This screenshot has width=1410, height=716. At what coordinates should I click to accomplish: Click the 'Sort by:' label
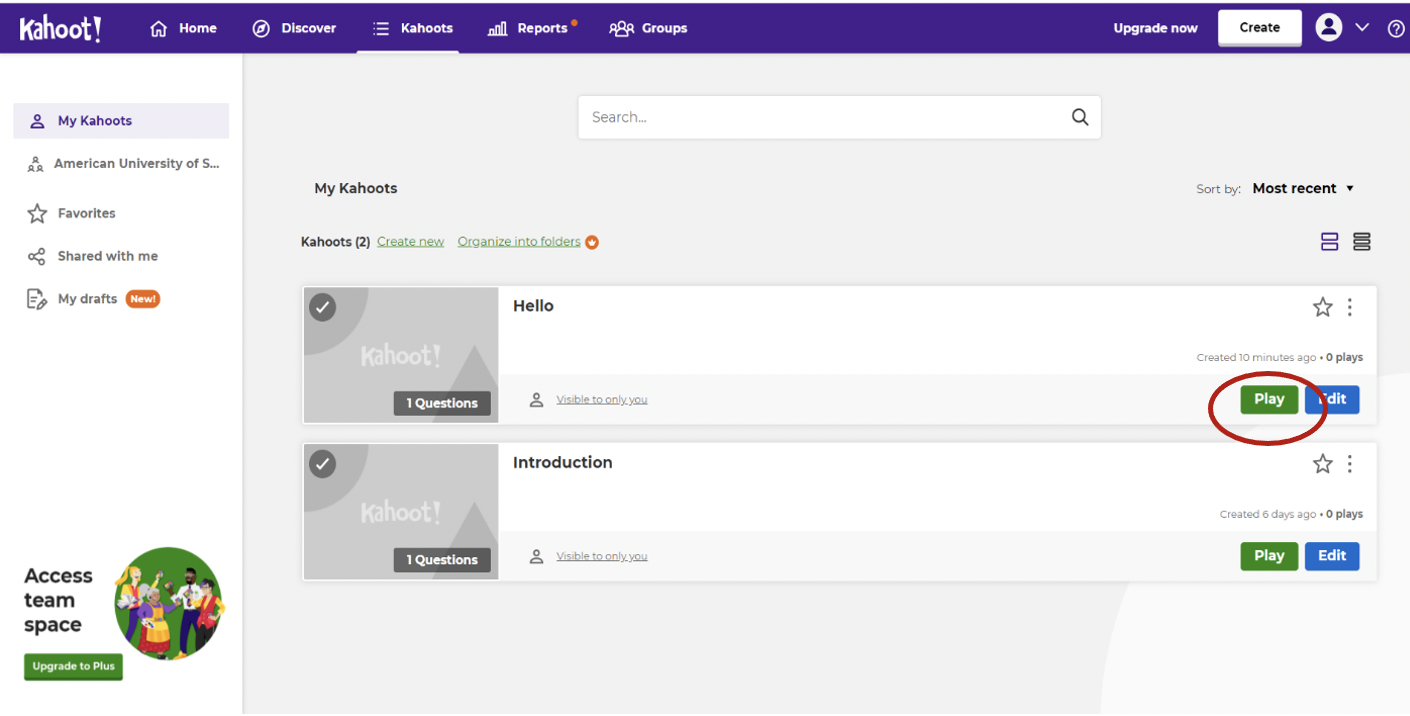[x=1219, y=189]
